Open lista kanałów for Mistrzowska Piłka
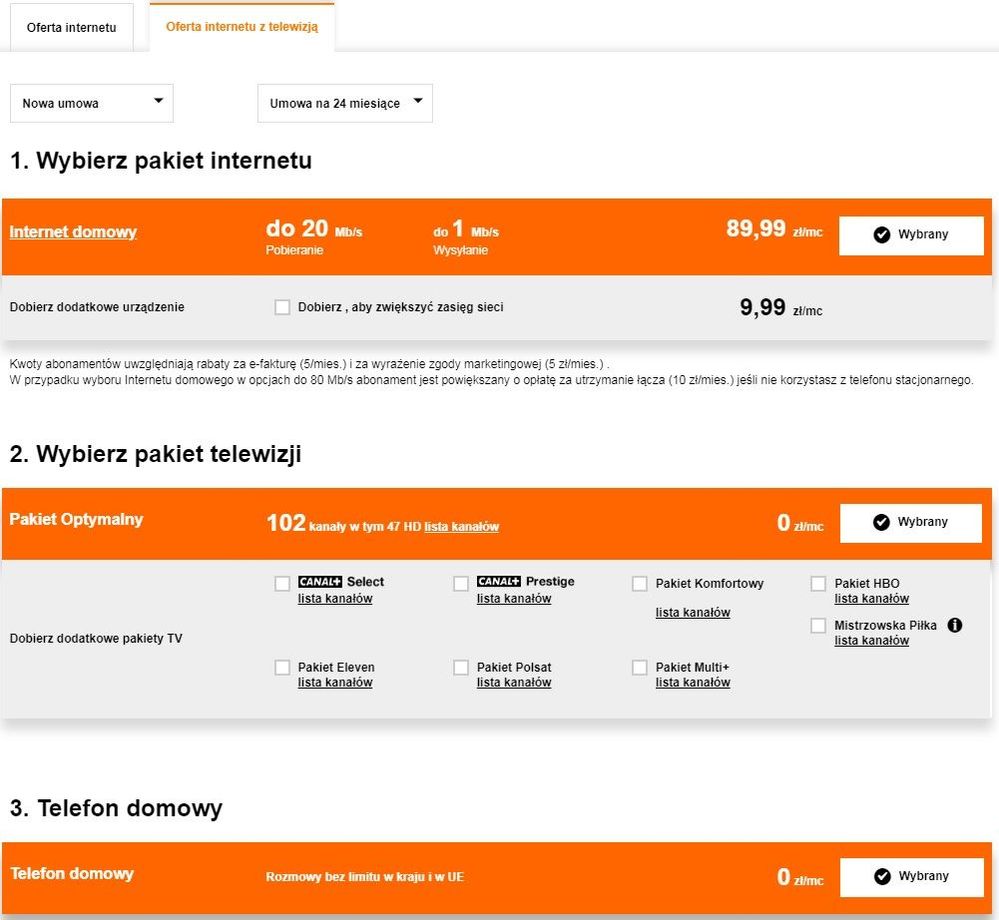Screen dimensions: 999x920 click(x=872, y=641)
